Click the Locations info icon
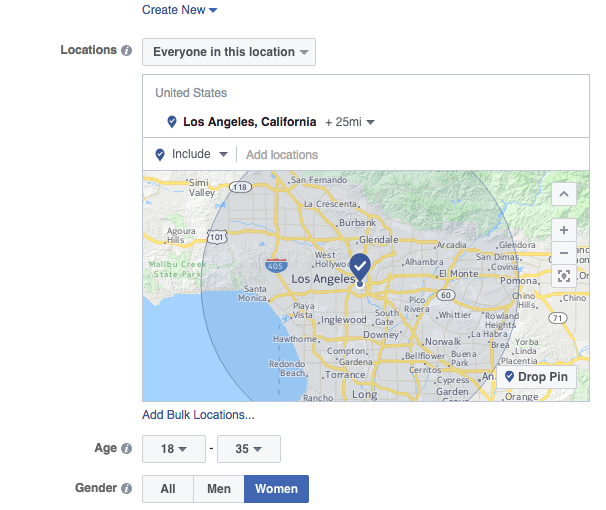606x510 pixels. pyautogui.click(x=127, y=51)
